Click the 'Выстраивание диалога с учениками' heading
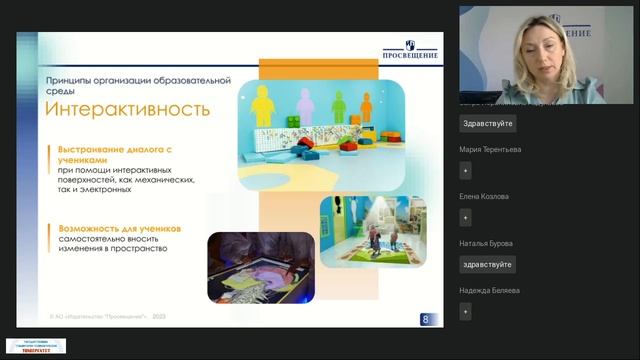This screenshot has width=640, height=360. pyautogui.click(x=115, y=155)
